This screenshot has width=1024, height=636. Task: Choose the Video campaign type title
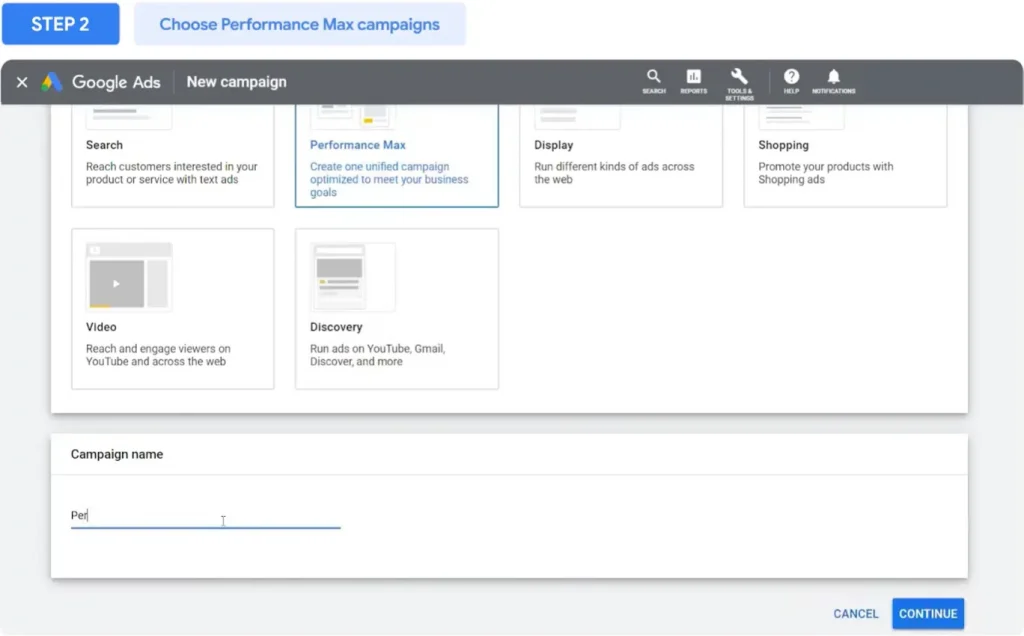click(101, 327)
